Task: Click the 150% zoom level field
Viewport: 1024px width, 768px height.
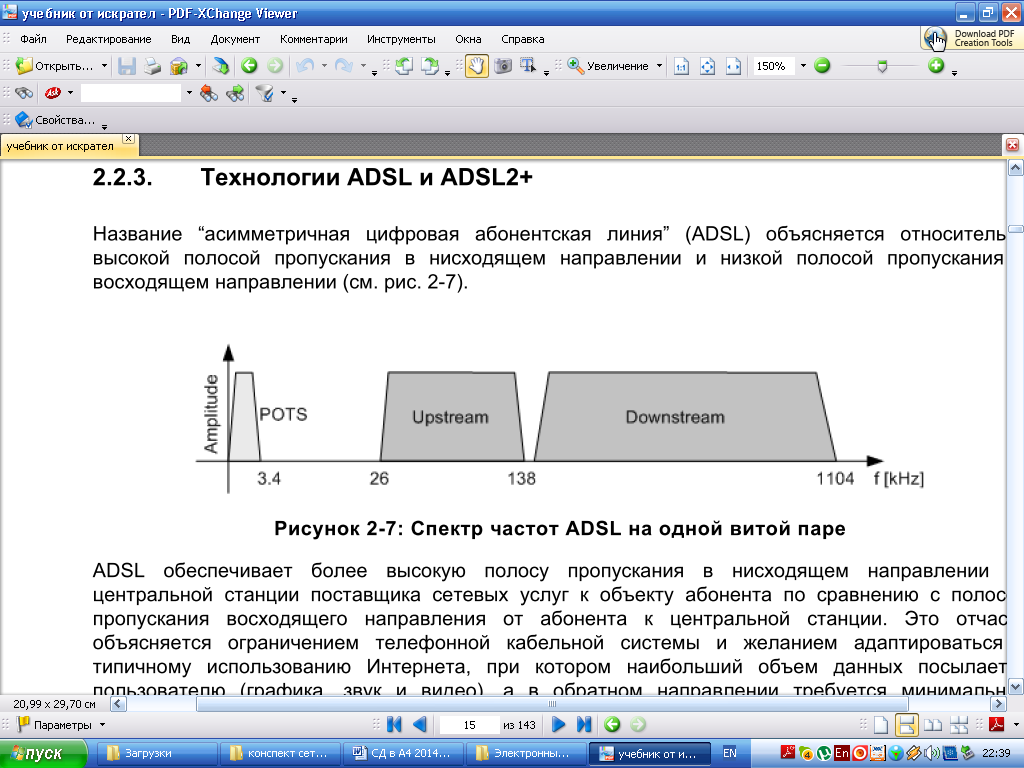Action: coord(775,66)
